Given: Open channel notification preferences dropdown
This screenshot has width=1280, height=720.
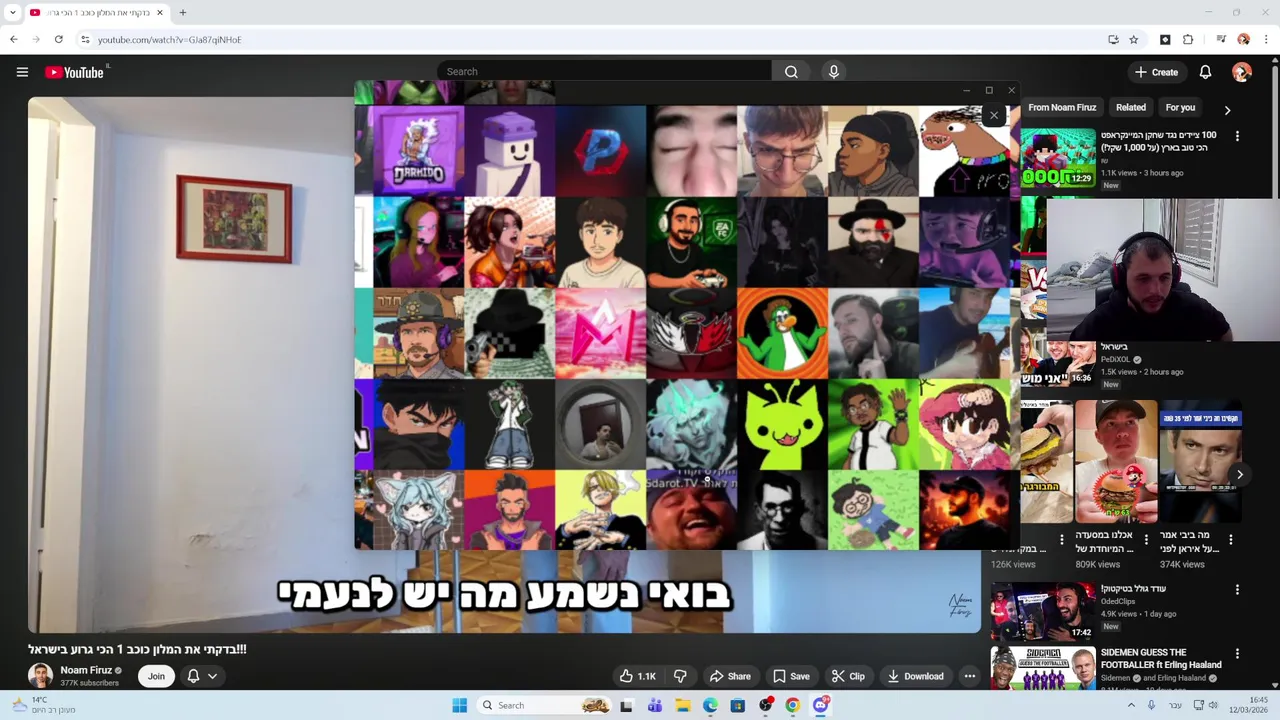Looking at the screenshot, I should pos(201,676).
